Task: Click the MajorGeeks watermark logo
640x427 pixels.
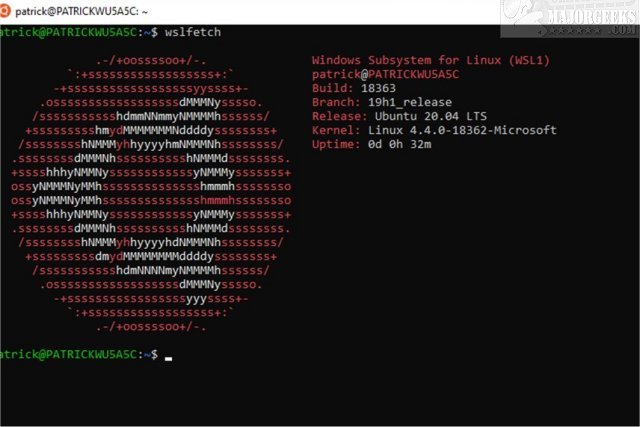Action: point(570,18)
